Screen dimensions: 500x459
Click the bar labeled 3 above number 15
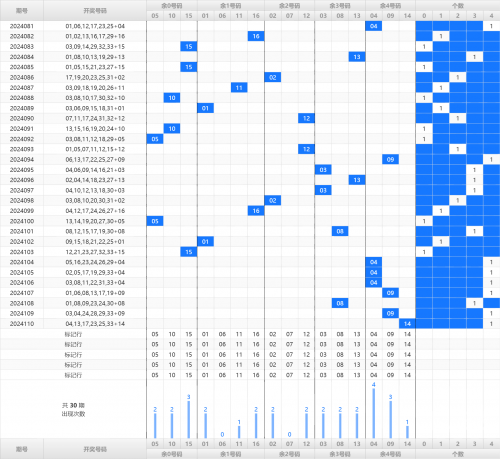(189, 419)
